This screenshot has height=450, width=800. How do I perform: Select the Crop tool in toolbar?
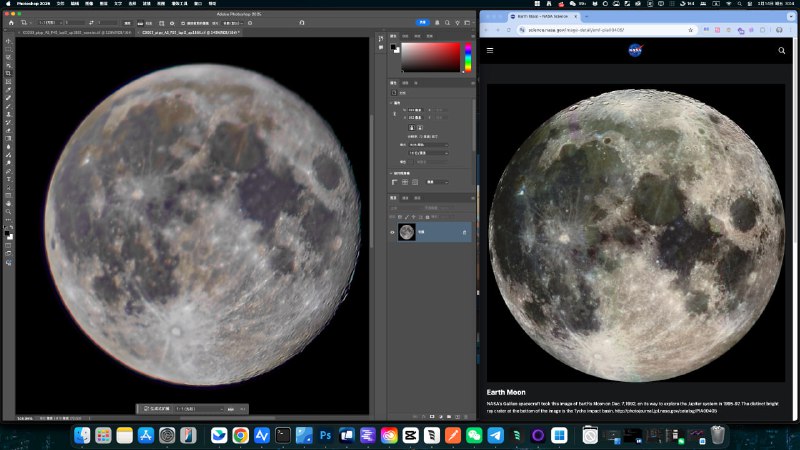click(x=8, y=74)
